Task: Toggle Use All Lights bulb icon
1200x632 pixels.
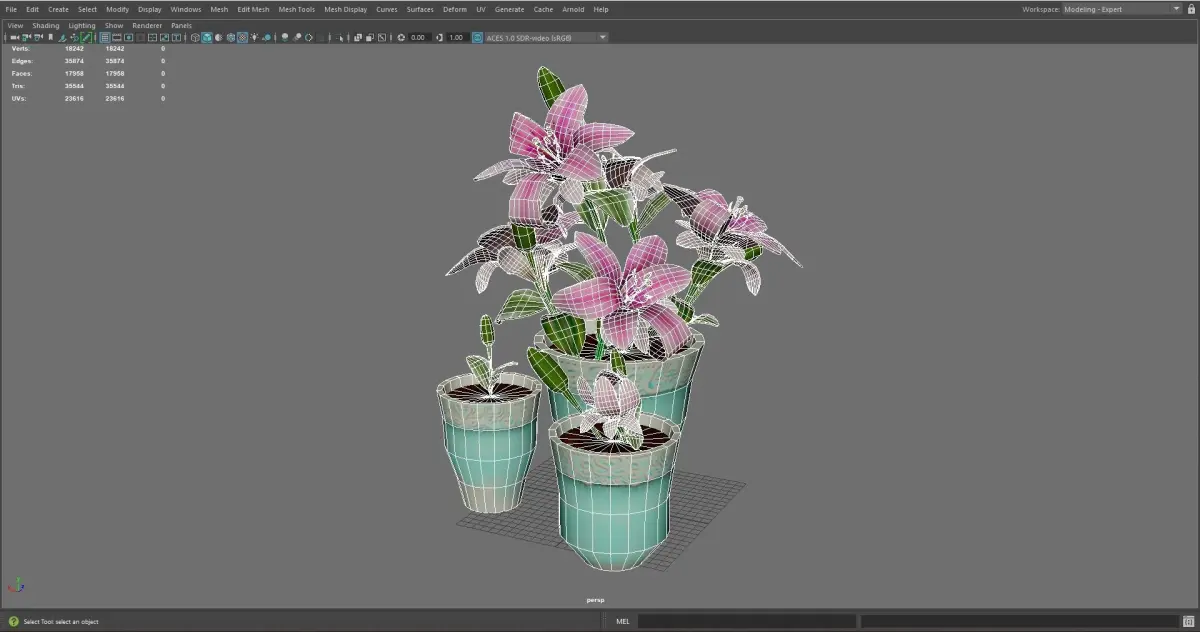Action: point(254,37)
